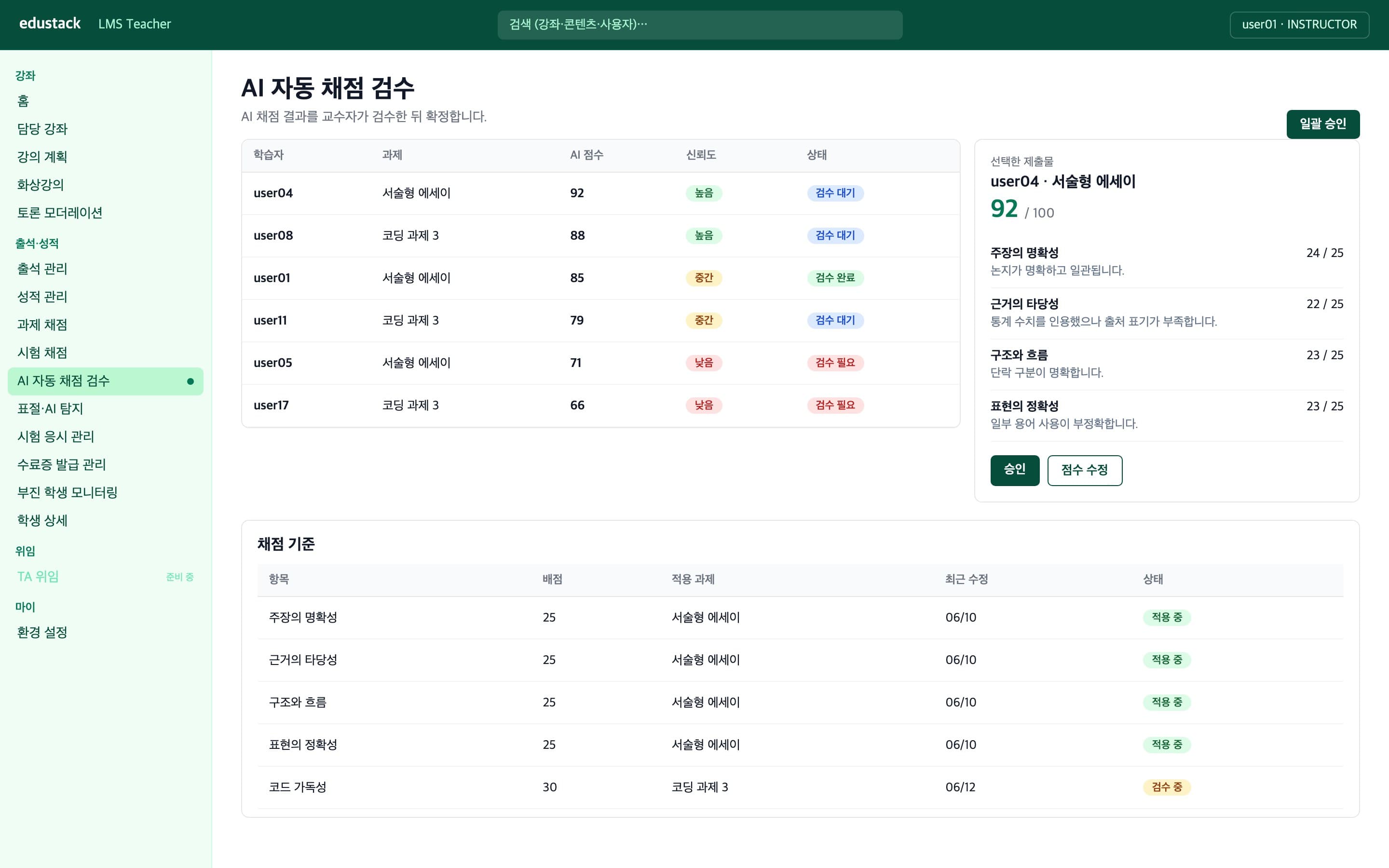The height and width of the screenshot is (868, 1389).
Task: Open the user01 INSTRUCTOR account button
Action: (x=1299, y=25)
